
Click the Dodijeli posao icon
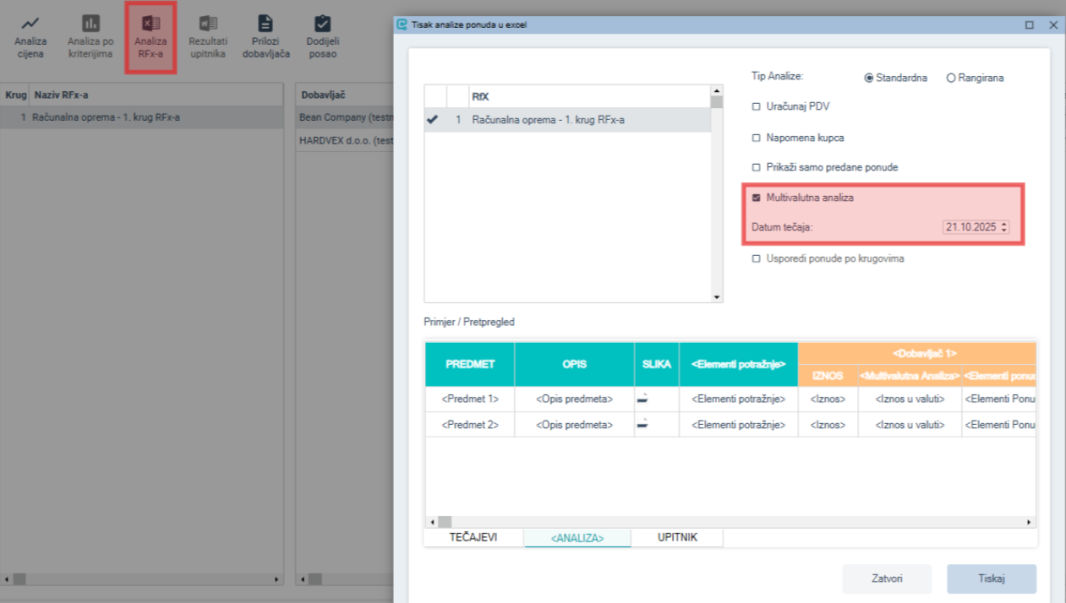tap(322, 23)
